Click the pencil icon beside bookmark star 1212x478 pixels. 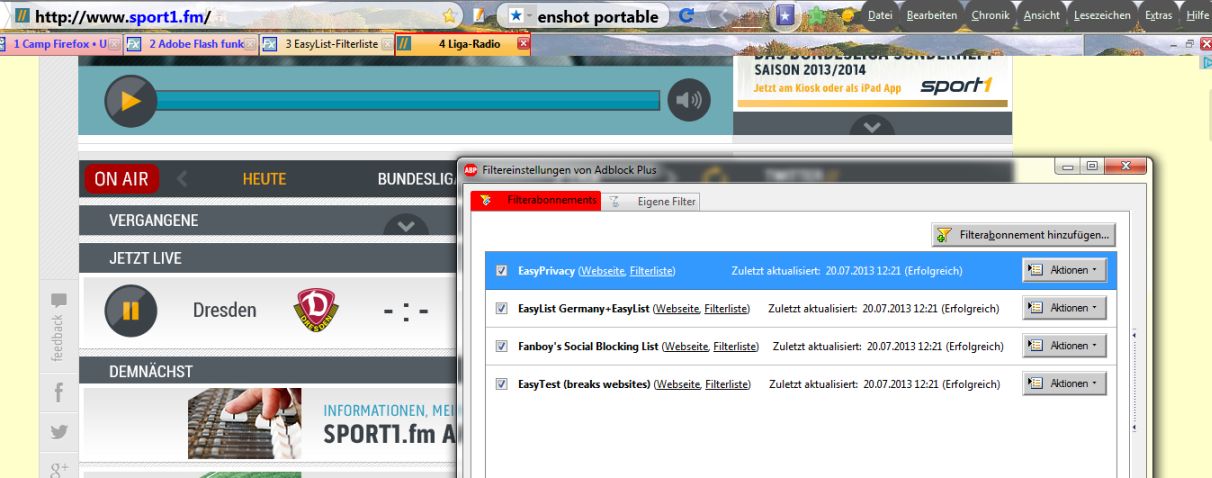point(479,16)
